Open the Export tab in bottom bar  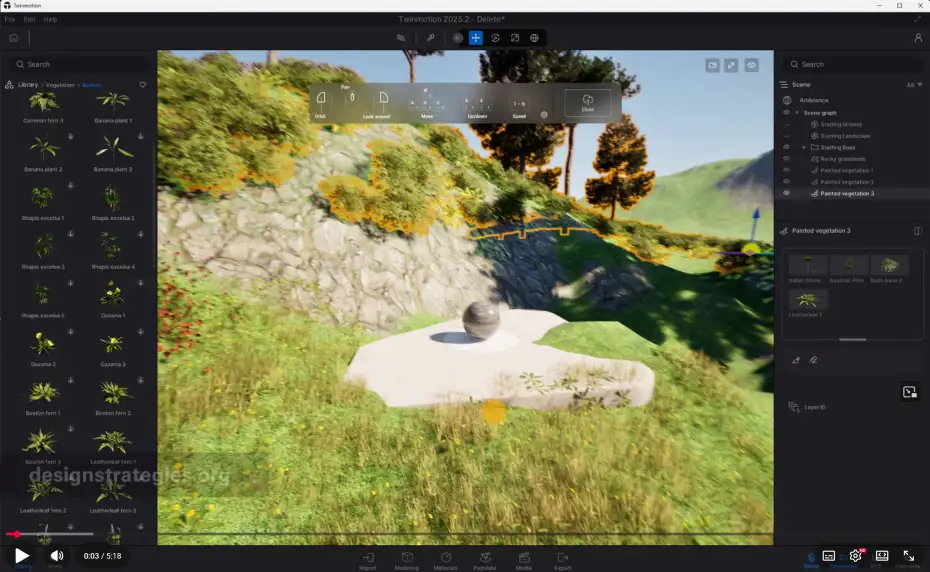[x=563, y=561]
